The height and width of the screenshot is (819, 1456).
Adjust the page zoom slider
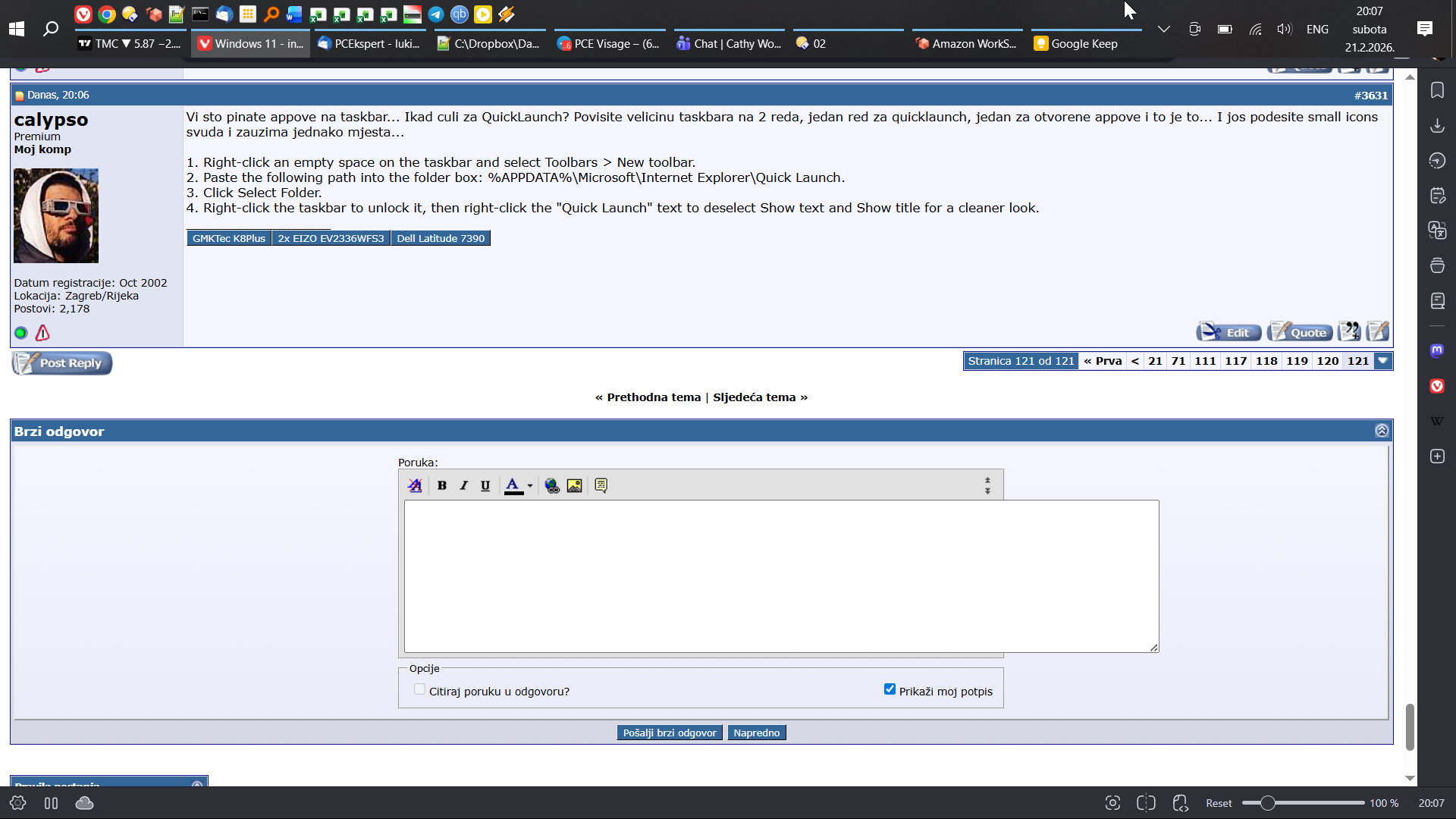point(1267,803)
